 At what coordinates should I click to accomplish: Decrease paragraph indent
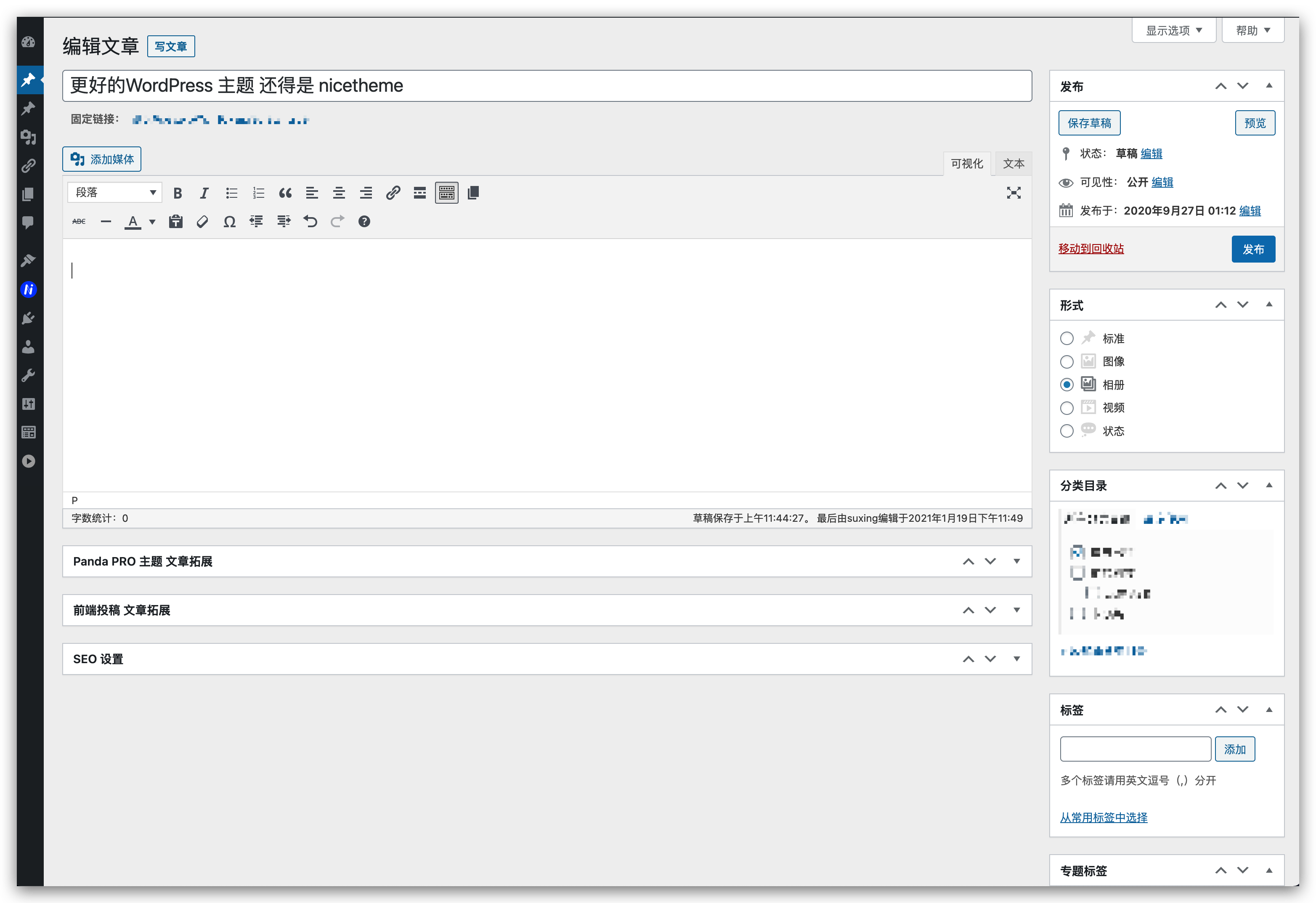pyautogui.click(x=256, y=221)
